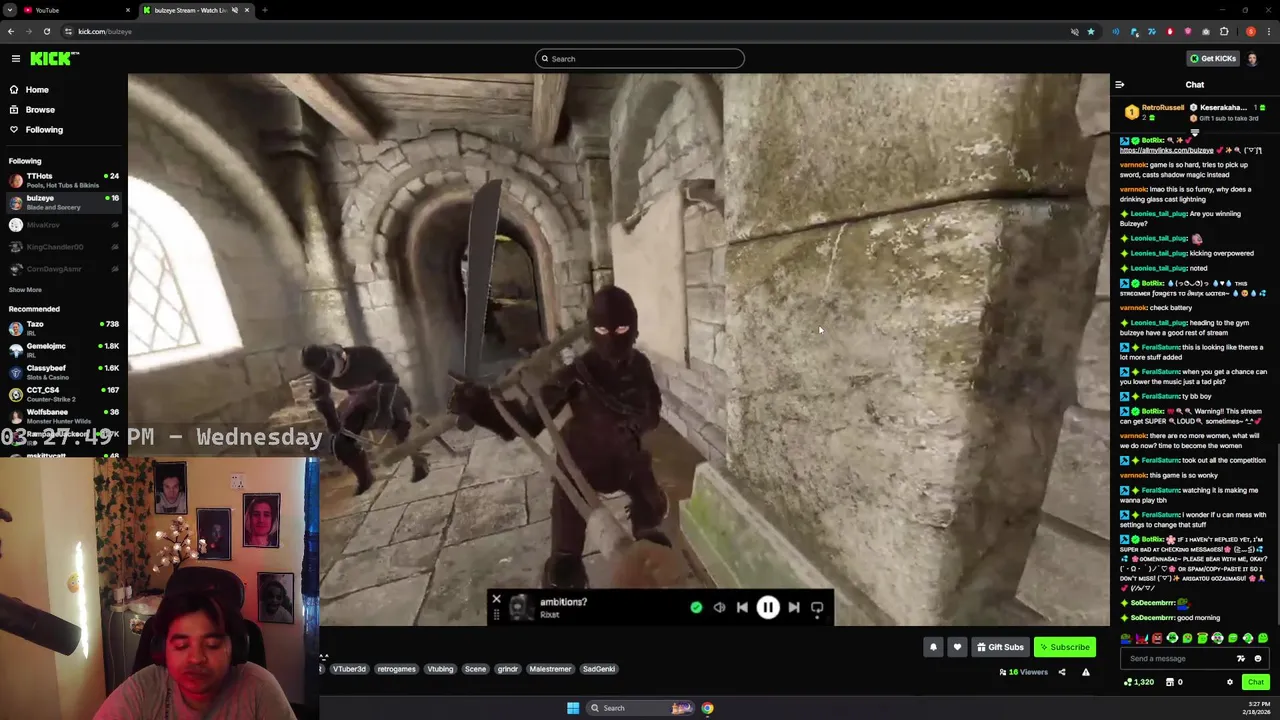
Task: Go to previous track in mini player
Action: pyautogui.click(x=742, y=607)
